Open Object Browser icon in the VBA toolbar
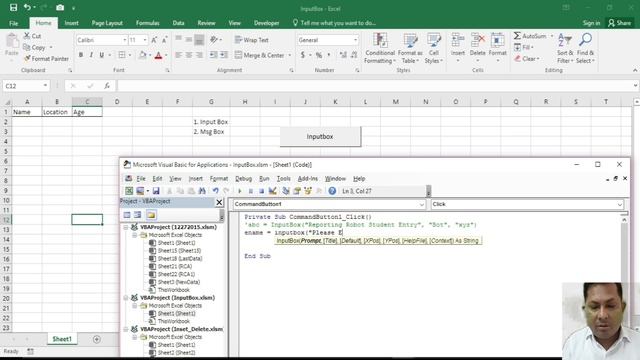 click(308, 191)
